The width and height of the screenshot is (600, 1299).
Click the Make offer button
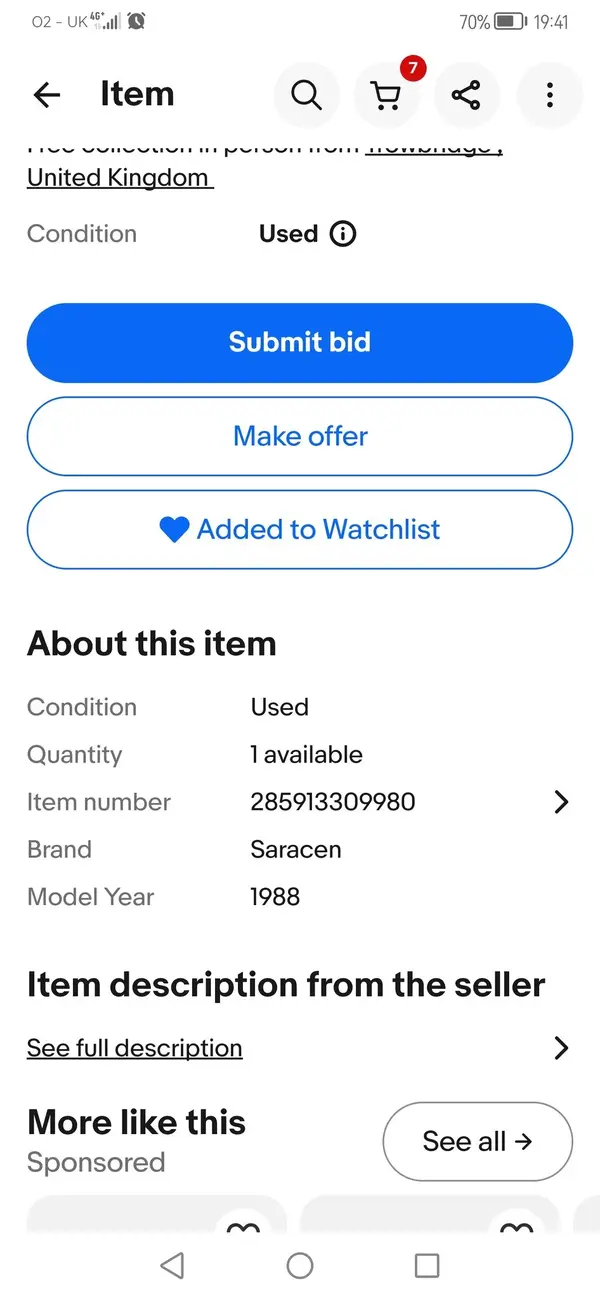[x=300, y=436]
